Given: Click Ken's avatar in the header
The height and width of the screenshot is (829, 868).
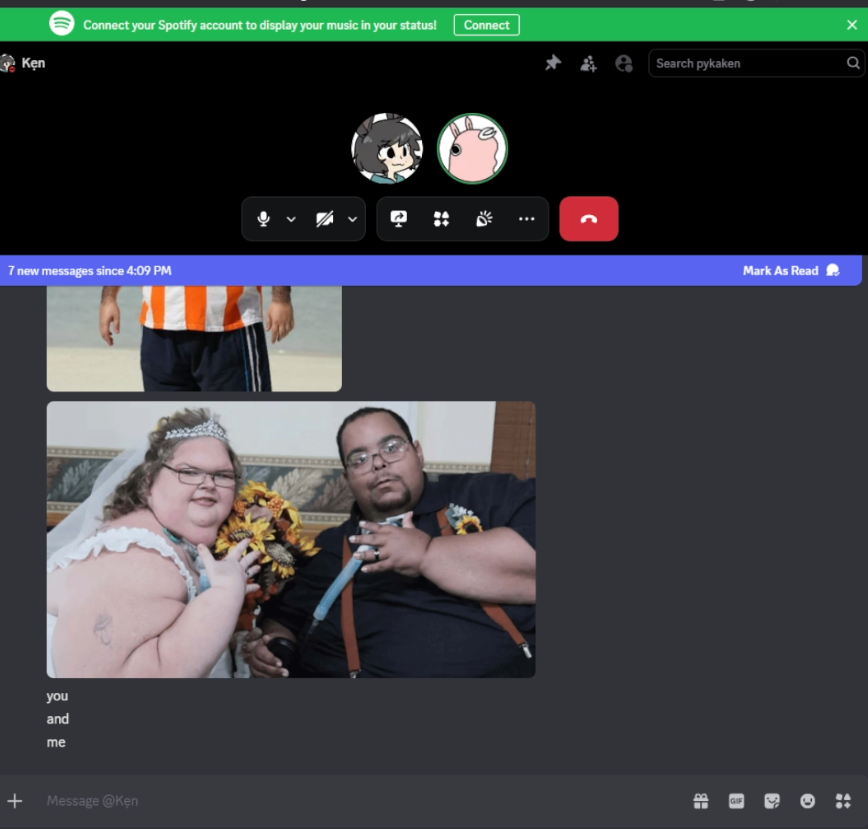Looking at the screenshot, I should tap(7, 63).
